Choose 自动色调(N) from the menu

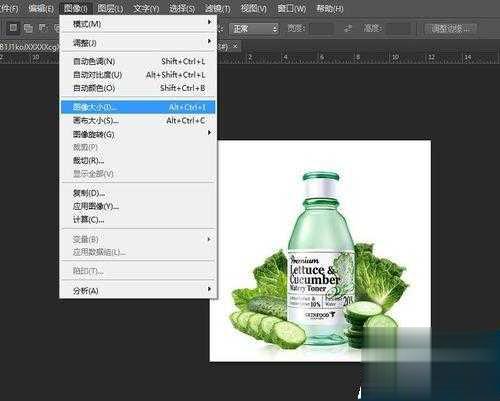tap(138, 61)
